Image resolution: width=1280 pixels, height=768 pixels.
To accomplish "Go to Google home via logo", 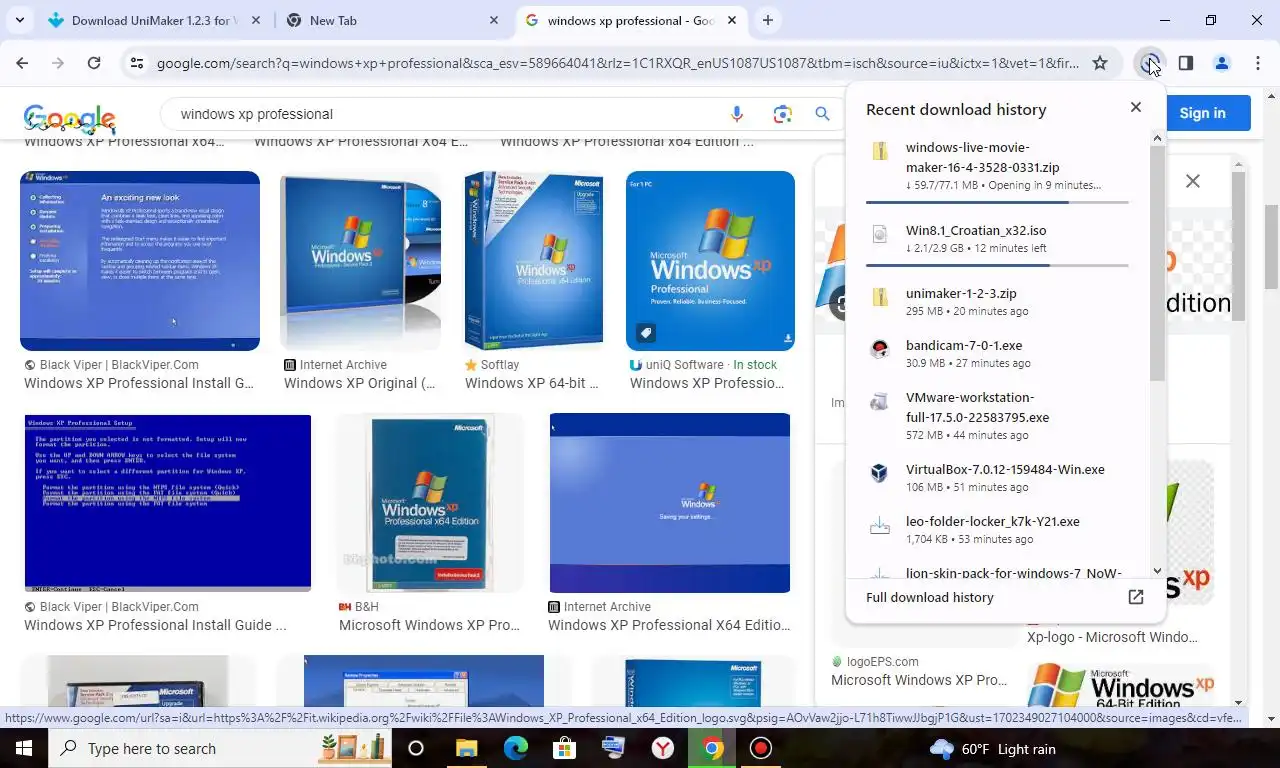I will (70, 117).
